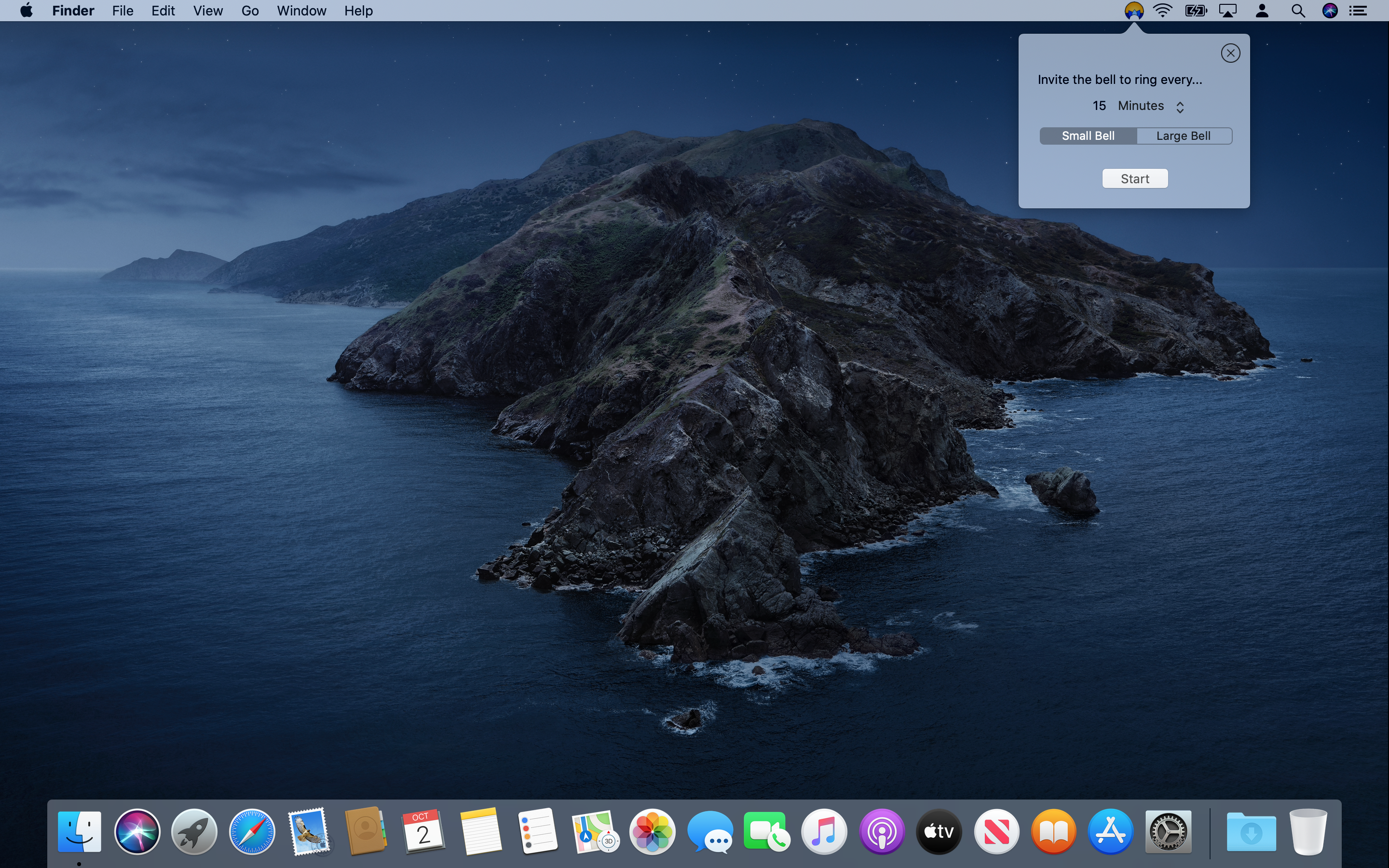Open the Go menu
This screenshot has width=1389, height=868.
pyautogui.click(x=249, y=10)
